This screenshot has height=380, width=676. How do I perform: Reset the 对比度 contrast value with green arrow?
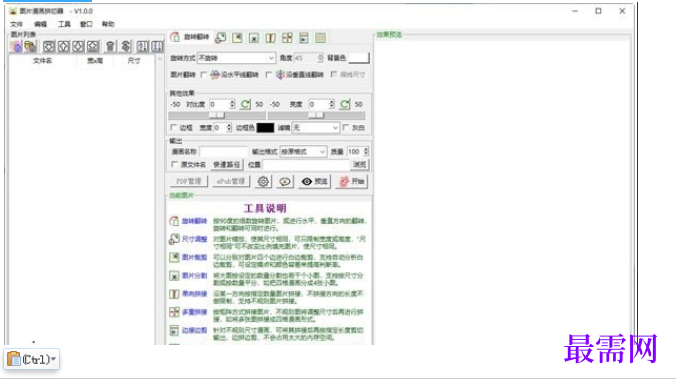245,104
